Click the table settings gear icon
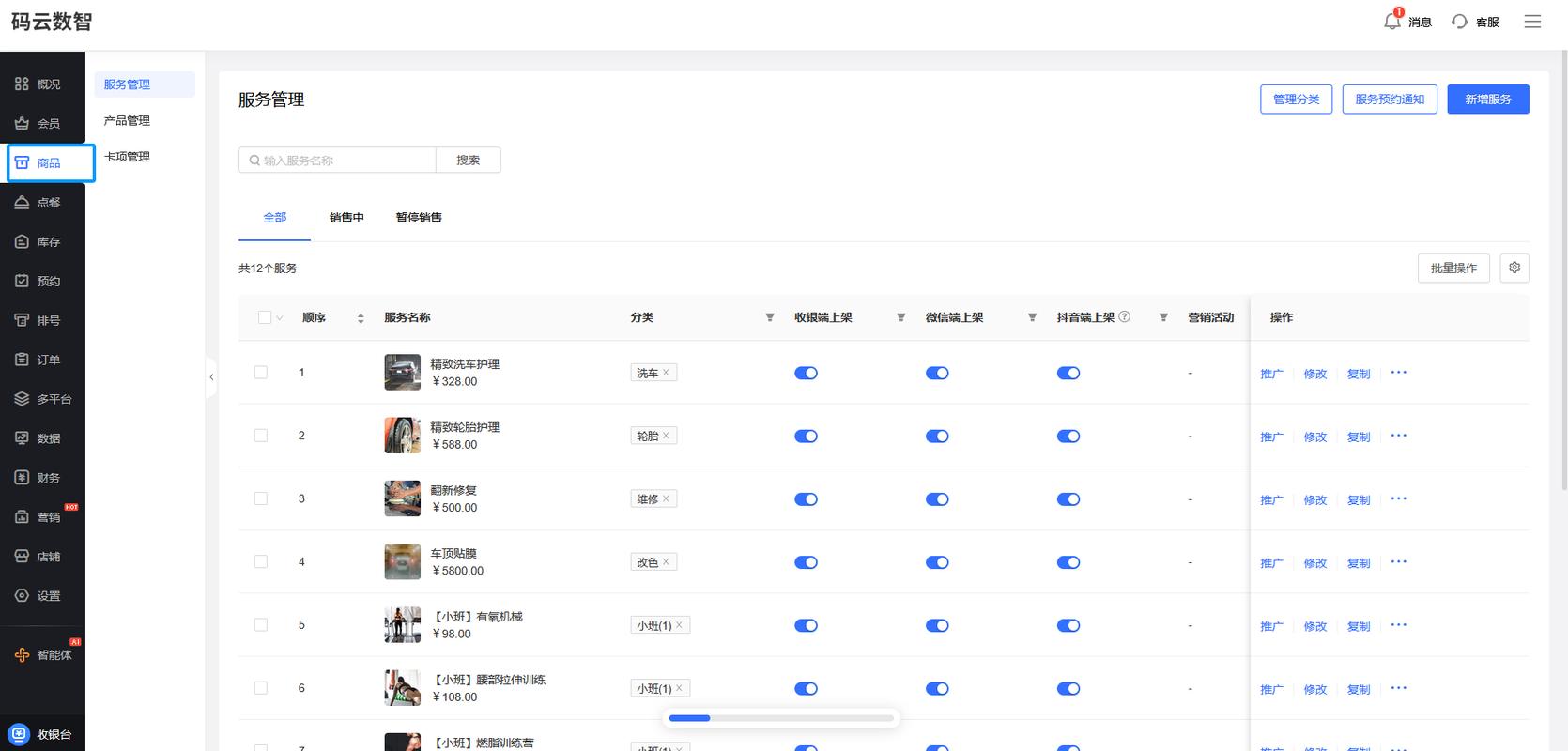 [x=1514, y=268]
